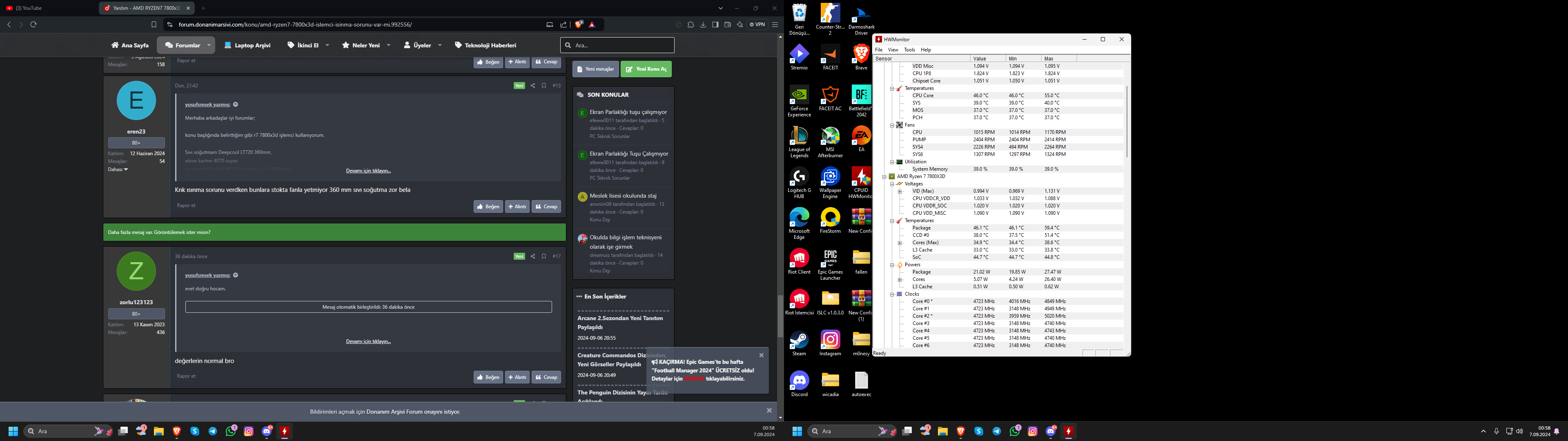Open the Forumlar dropdown arrow

coord(209,45)
